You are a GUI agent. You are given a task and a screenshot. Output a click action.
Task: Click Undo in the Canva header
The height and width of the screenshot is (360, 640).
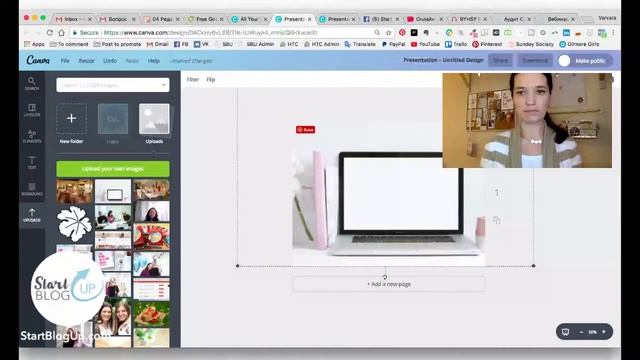pyautogui.click(x=109, y=61)
